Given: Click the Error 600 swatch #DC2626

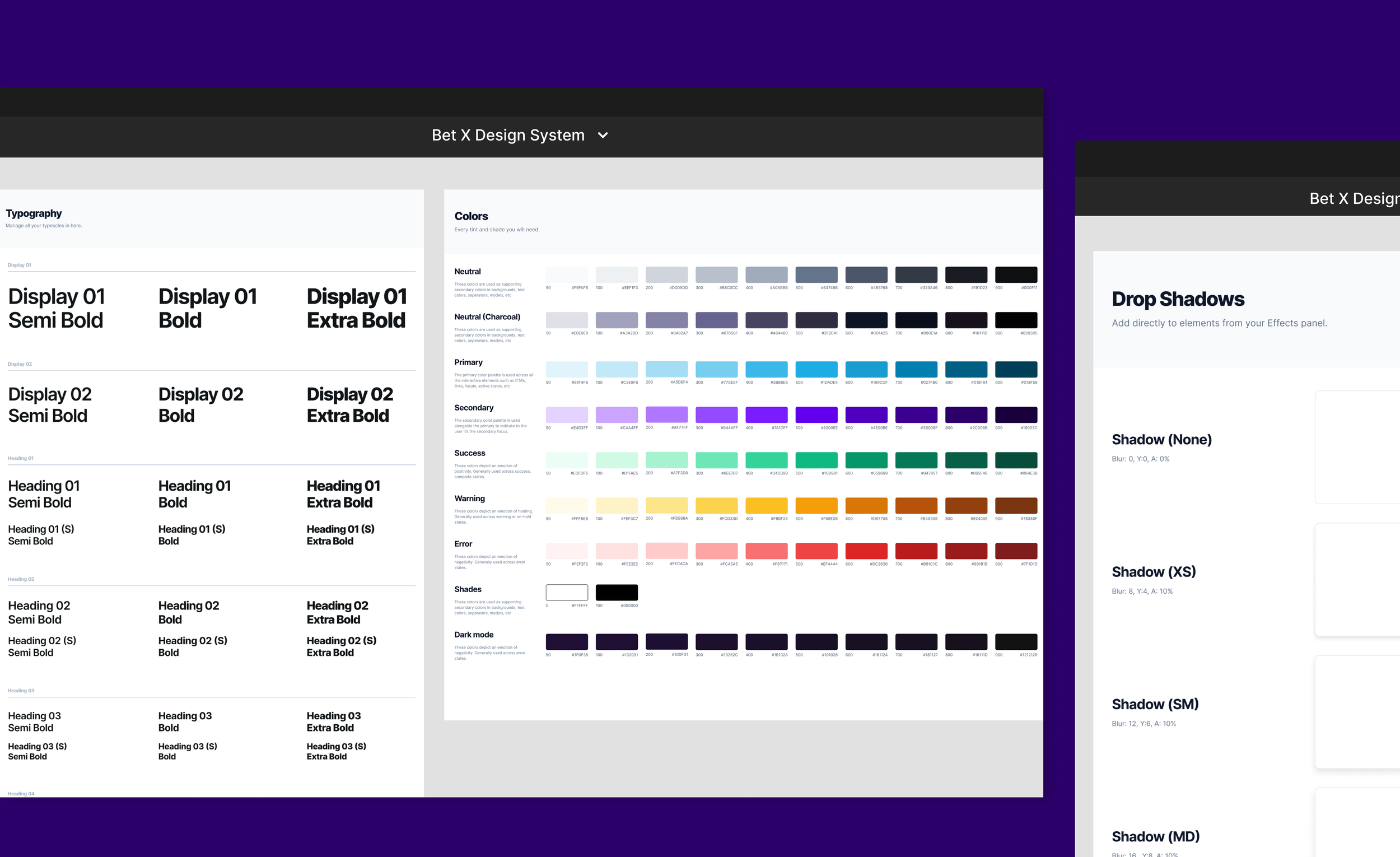Looking at the screenshot, I should (x=866, y=551).
